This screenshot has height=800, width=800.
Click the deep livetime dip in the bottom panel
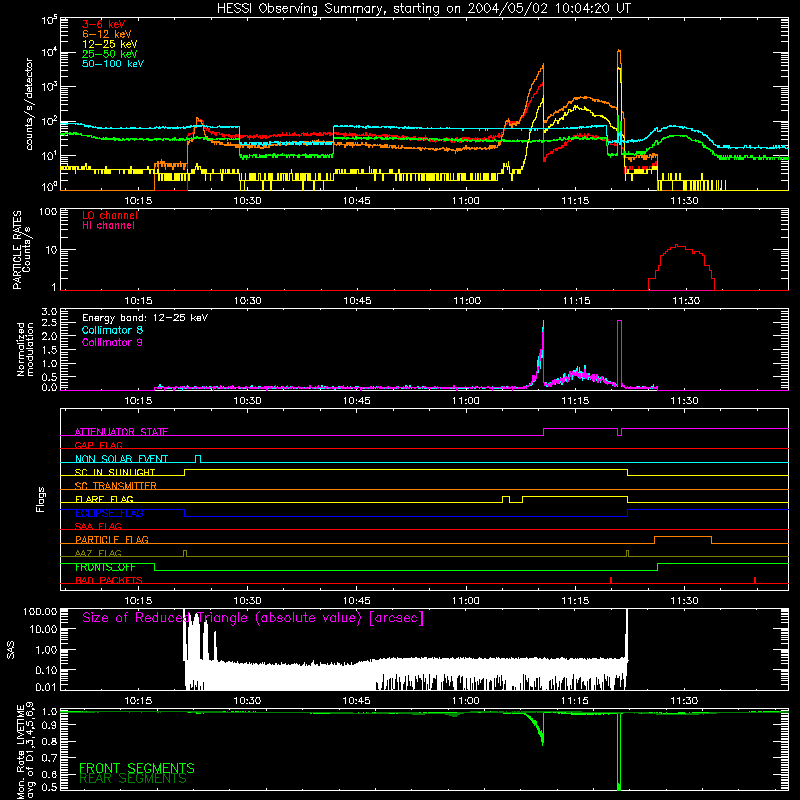tap(619, 752)
